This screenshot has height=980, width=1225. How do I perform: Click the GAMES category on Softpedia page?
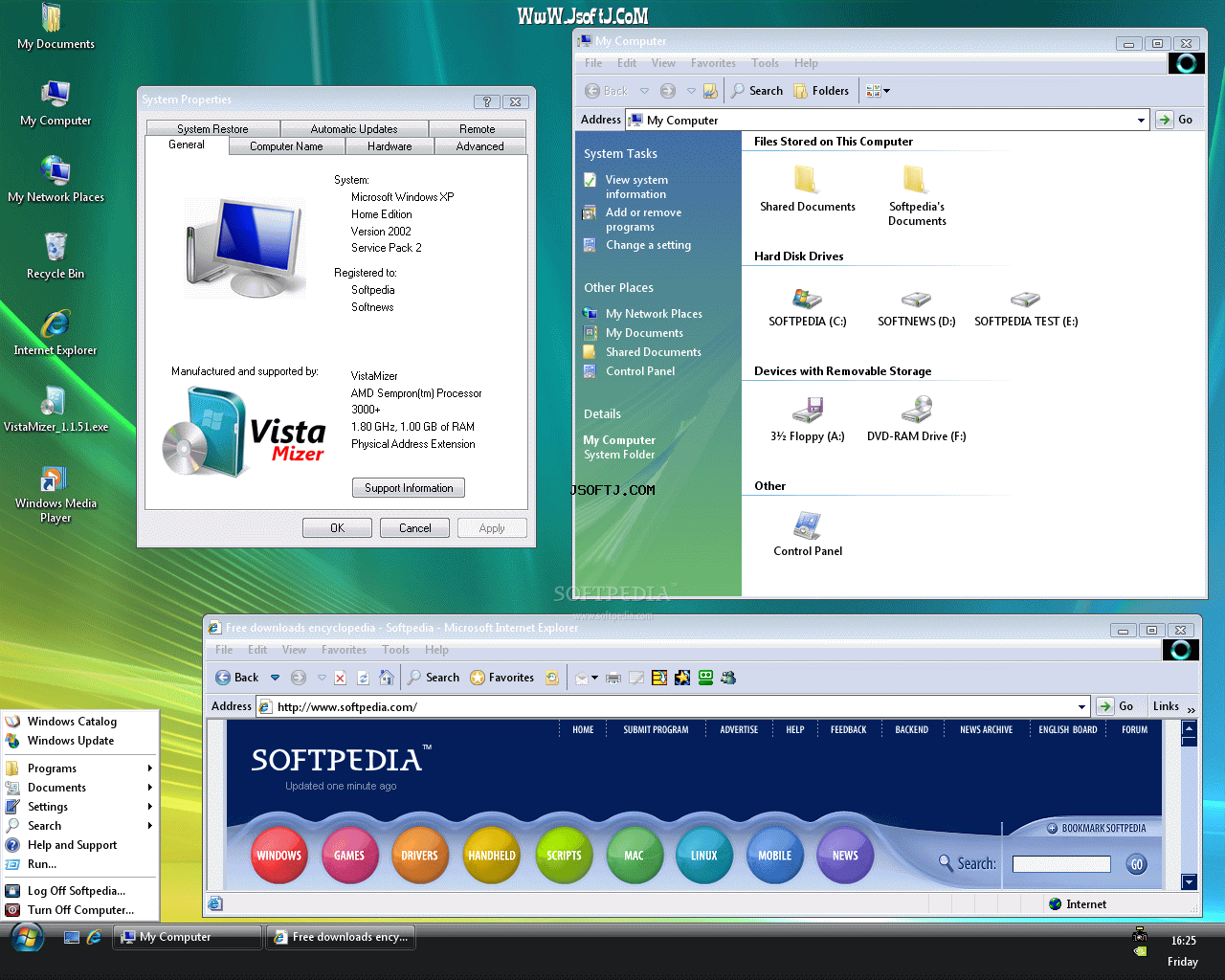pos(349,856)
